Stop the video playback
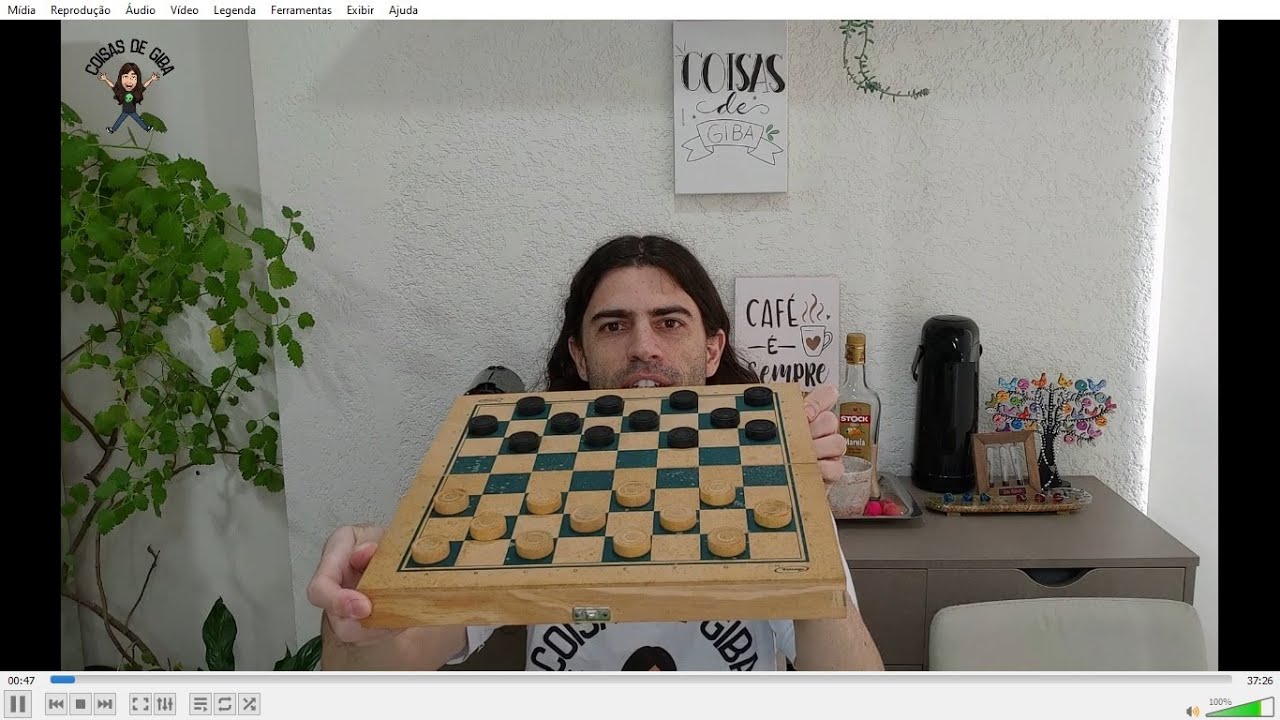 coord(81,704)
